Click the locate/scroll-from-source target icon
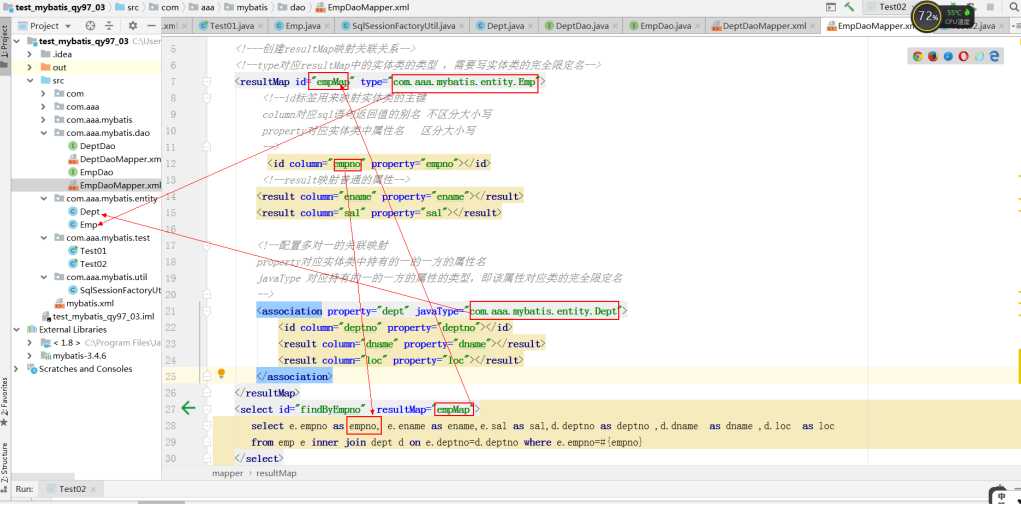The width and height of the screenshot is (1021, 506). pyautogui.click(x=91, y=25)
